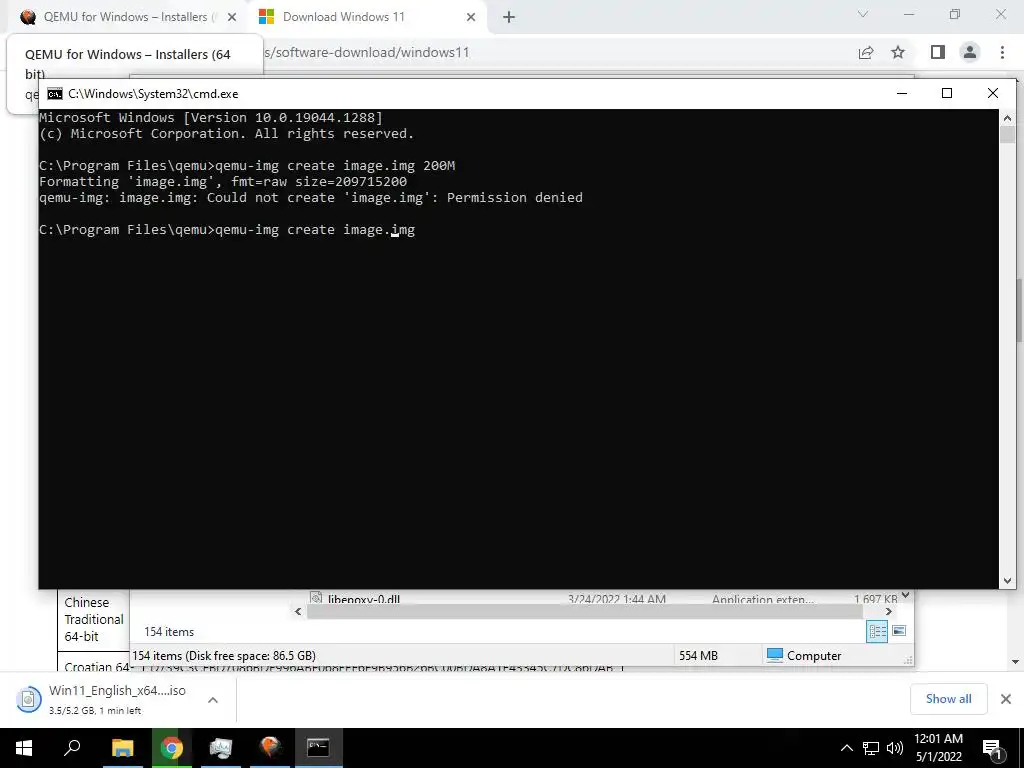
Task: Open network status tray icon
Action: tap(871, 748)
